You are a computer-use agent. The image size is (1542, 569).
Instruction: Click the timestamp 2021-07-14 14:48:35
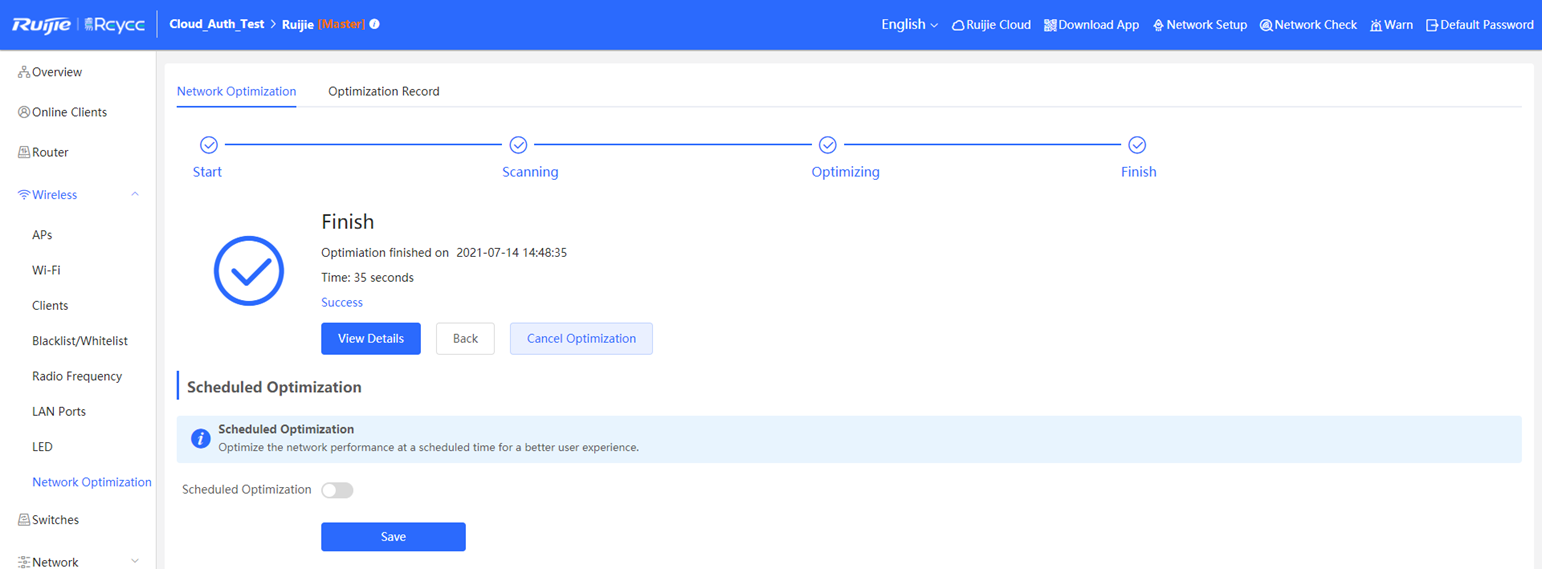pos(512,253)
